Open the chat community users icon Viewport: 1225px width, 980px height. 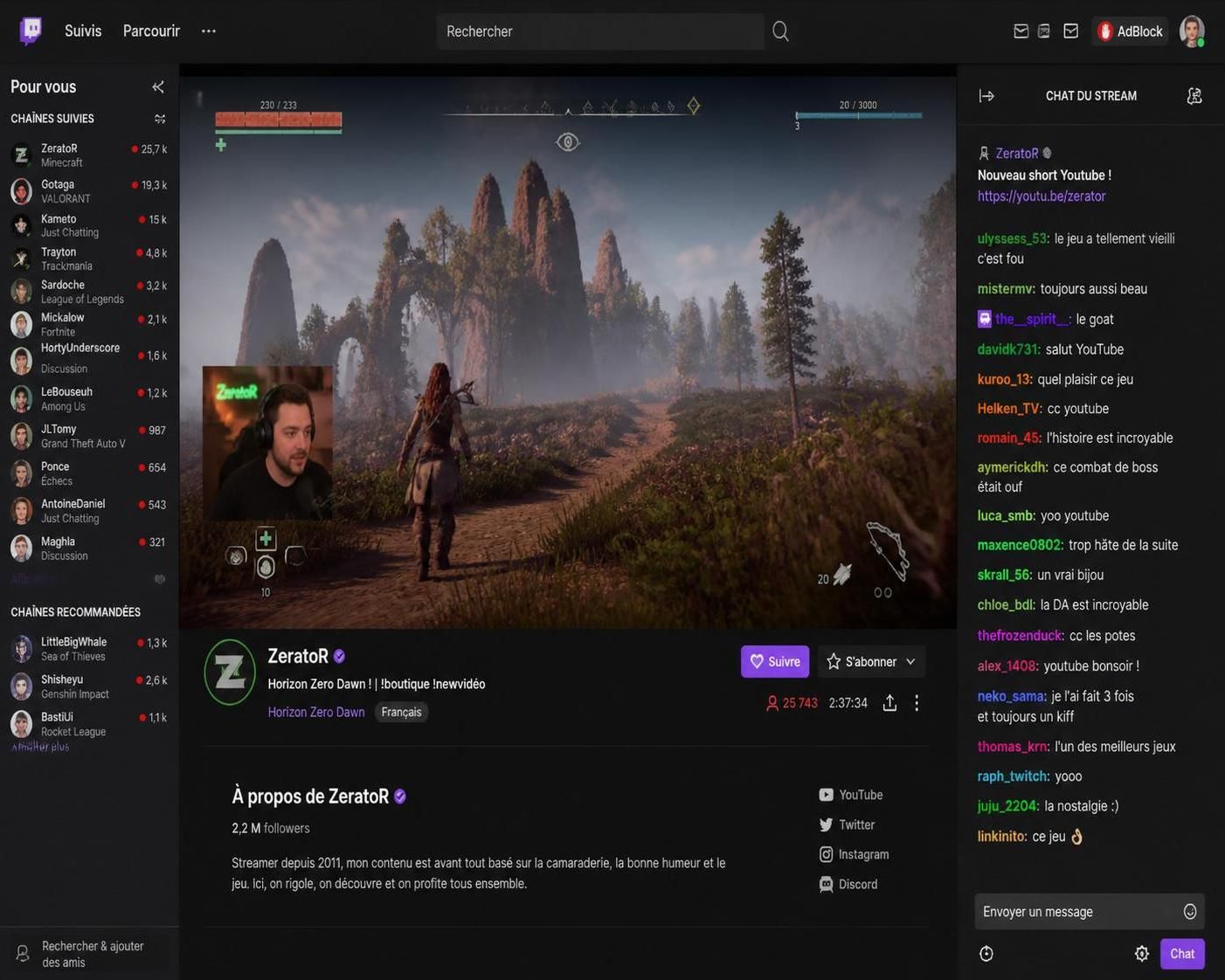pyautogui.click(x=1194, y=96)
